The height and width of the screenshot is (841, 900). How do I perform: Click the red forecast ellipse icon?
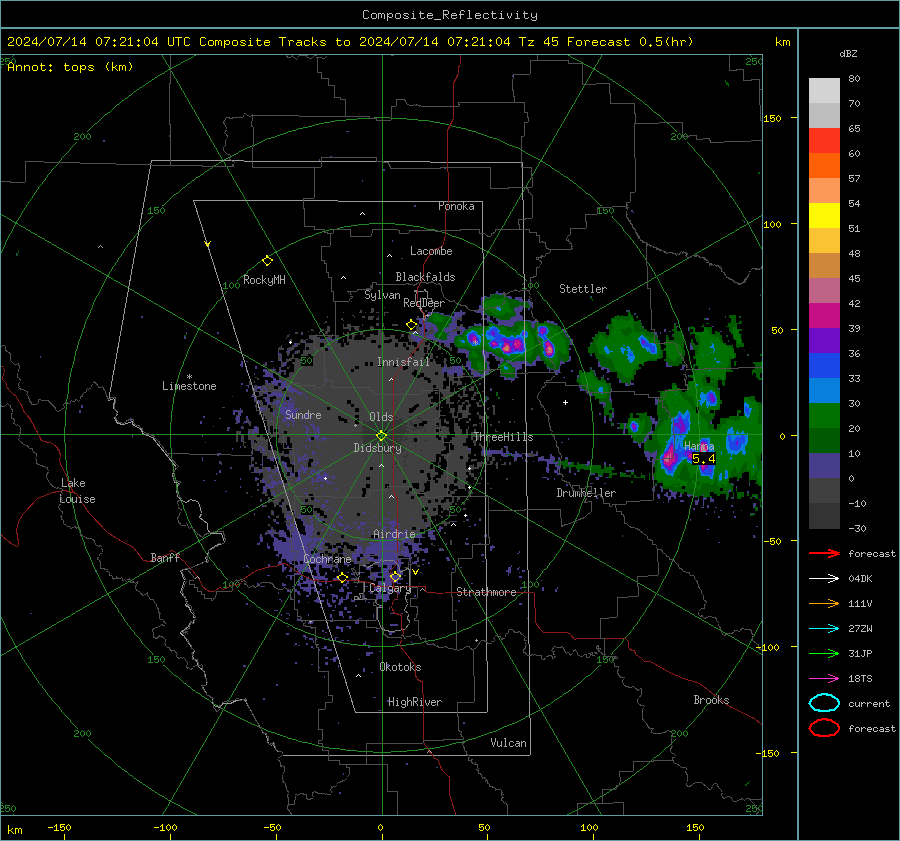click(824, 728)
